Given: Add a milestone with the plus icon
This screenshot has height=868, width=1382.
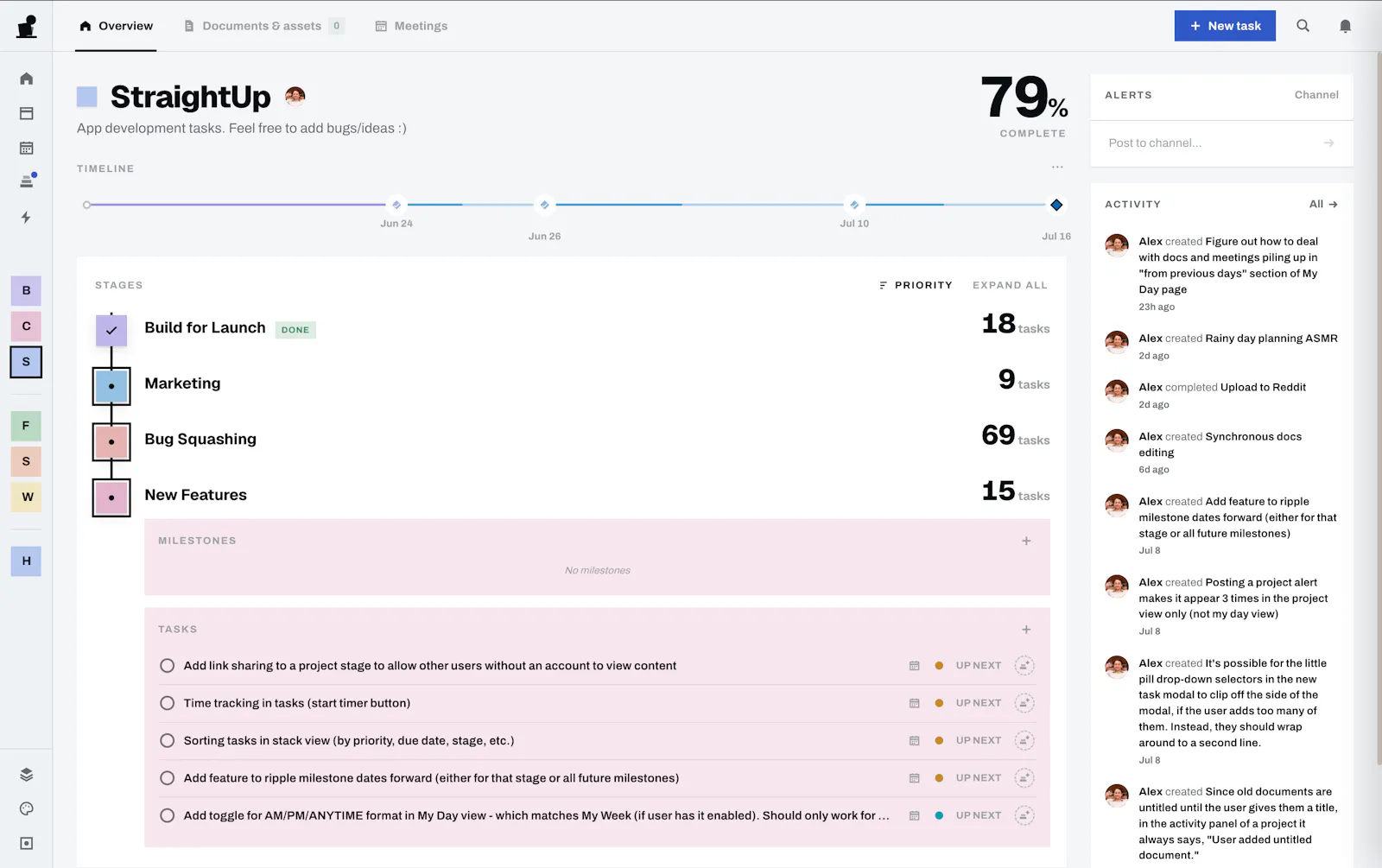Looking at the screenshot, I should (1026, 541).
